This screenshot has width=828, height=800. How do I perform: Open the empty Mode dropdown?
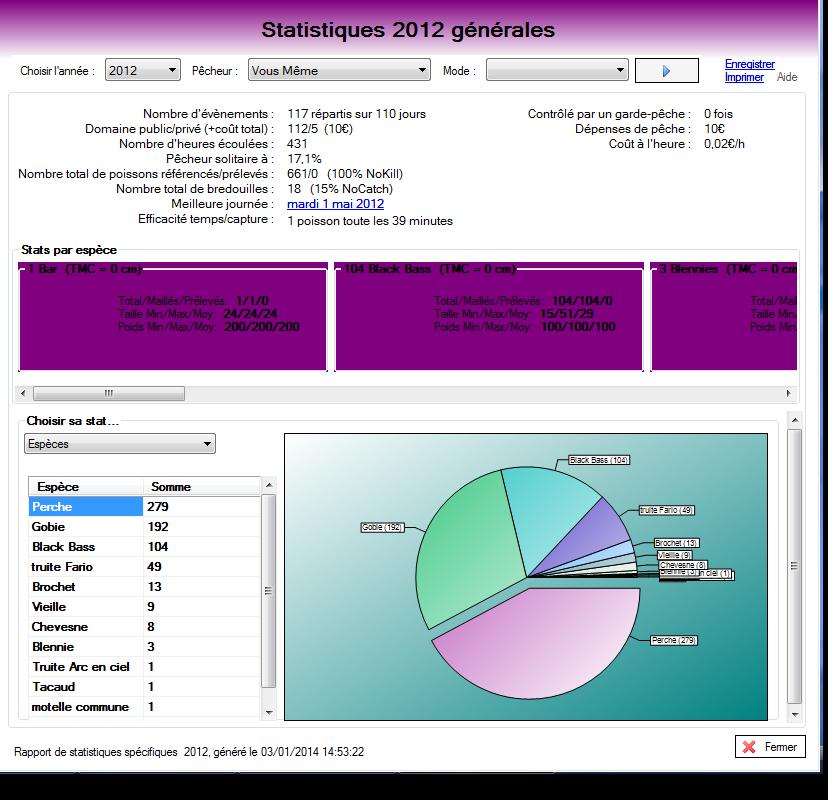(557, 70)
